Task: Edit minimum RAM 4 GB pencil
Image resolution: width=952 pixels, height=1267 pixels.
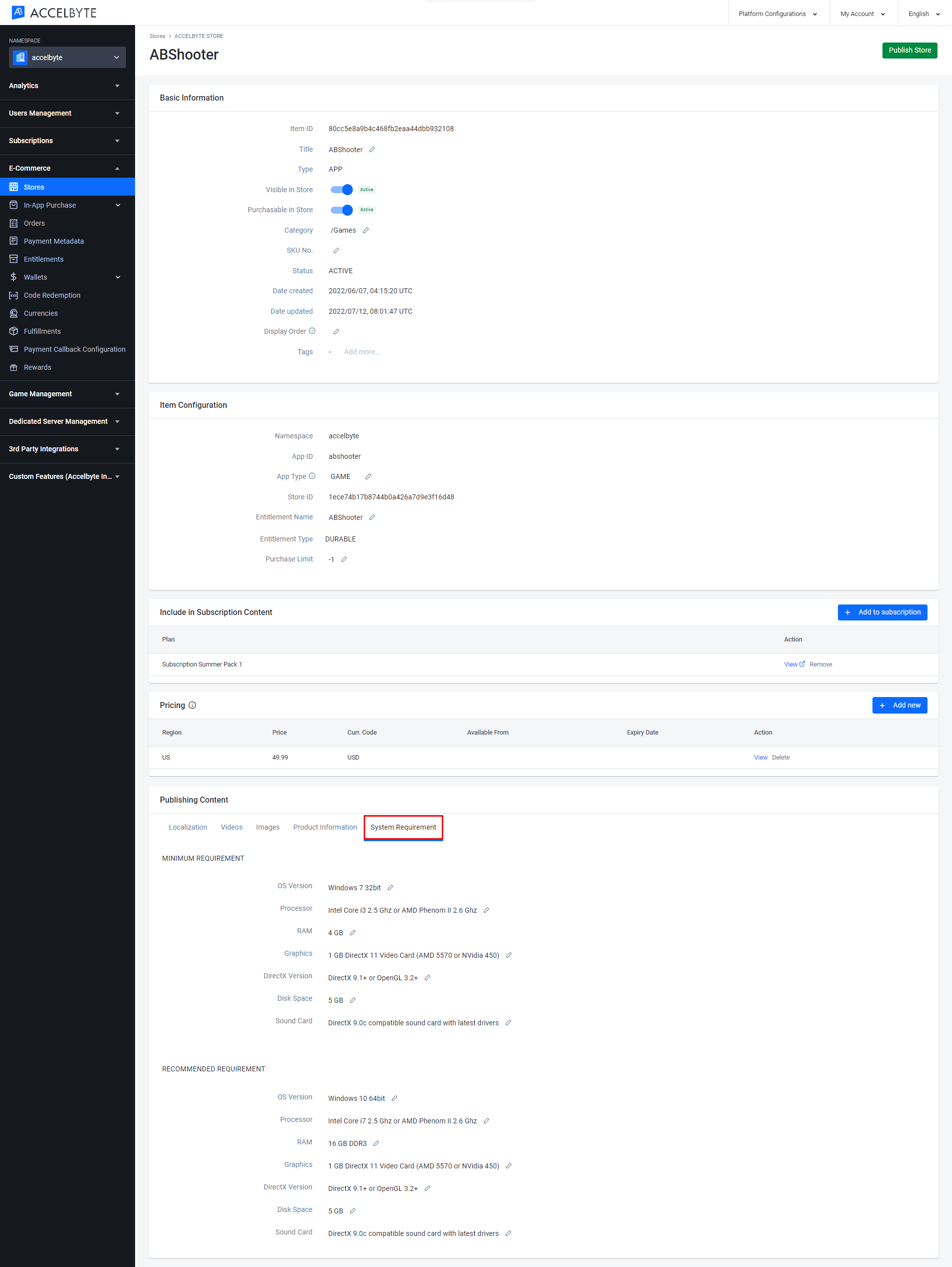Action: click(353, 933)
